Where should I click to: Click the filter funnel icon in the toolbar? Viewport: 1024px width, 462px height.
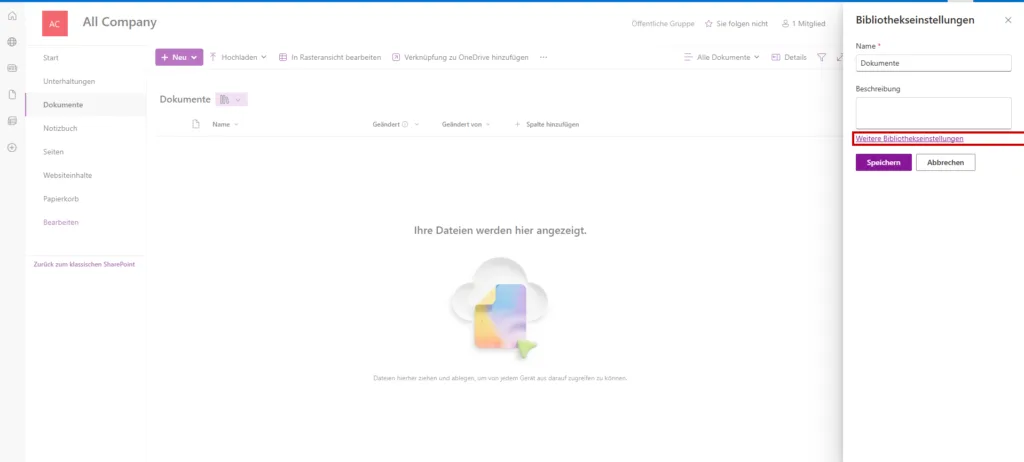821,57
